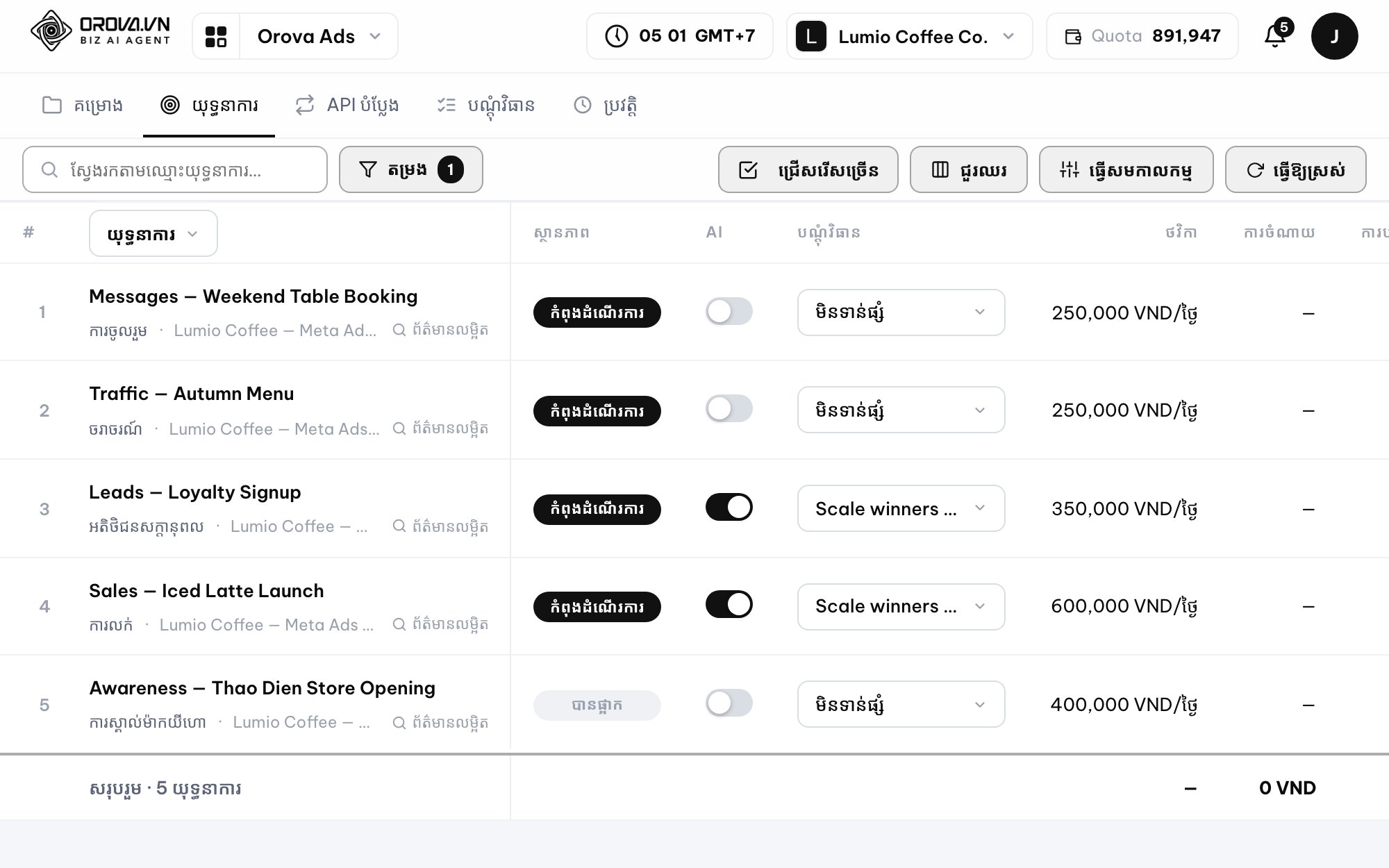Select the យុទ្ធនាការ campaigns tab
This screenshot has width=1389, height=868.
(x=209, y=106)
